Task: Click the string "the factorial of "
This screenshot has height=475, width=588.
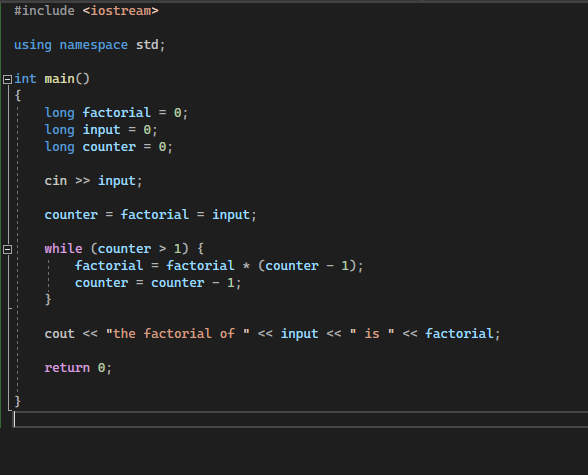Action: (178, 334)
